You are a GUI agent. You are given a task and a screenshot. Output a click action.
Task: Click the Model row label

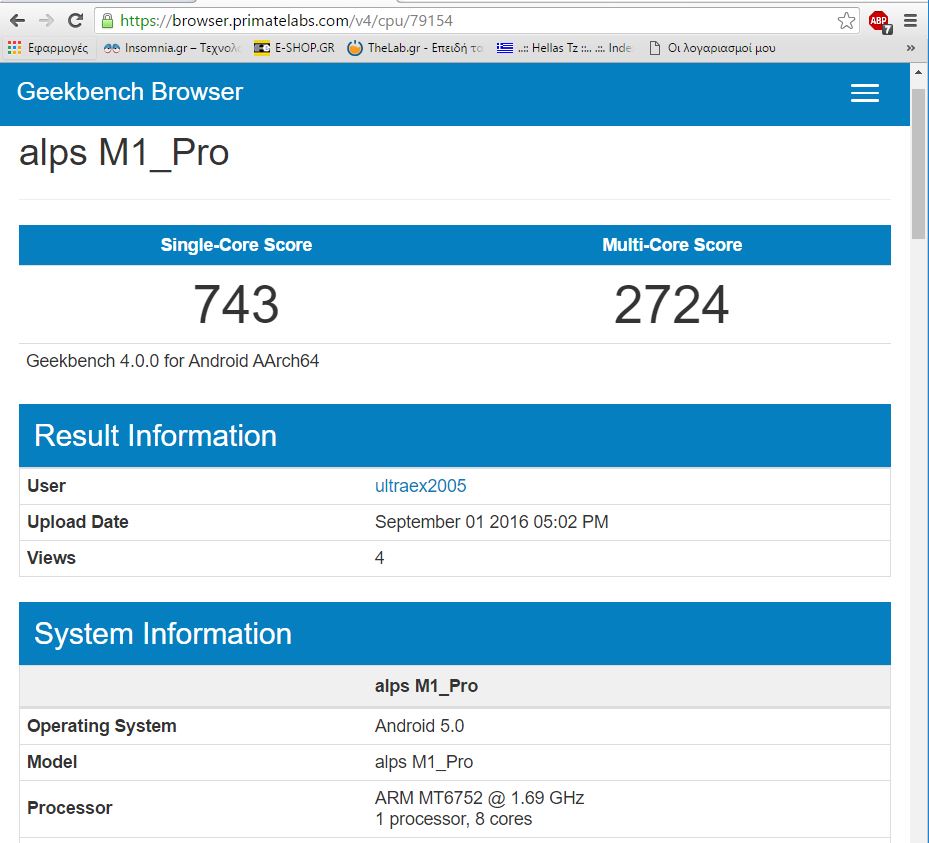coord(52,762)
